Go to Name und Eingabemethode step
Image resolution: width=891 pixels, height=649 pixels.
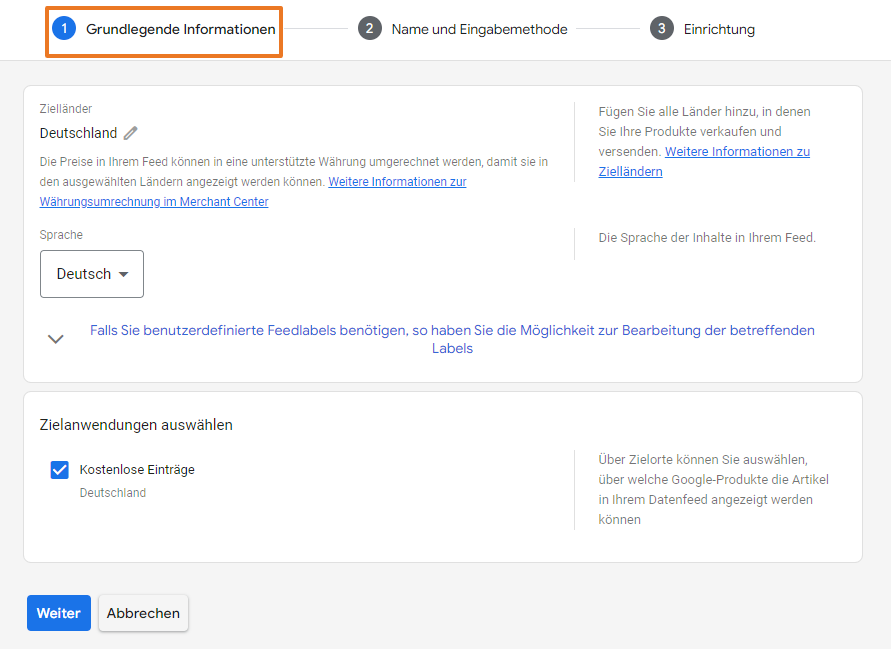tap(479, 29)
